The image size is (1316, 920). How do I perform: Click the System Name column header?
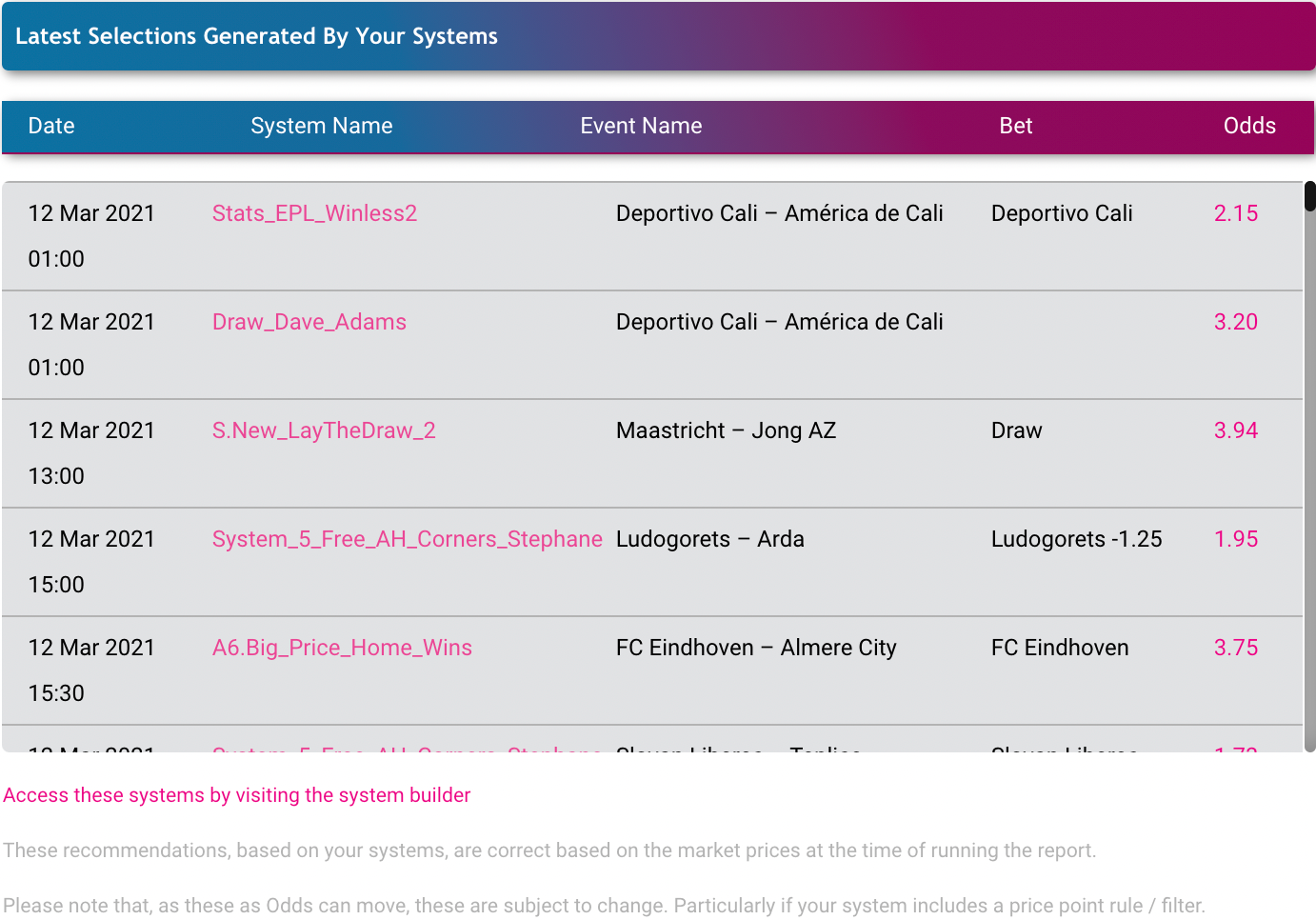pyautogui.click(x=322, y=126)
